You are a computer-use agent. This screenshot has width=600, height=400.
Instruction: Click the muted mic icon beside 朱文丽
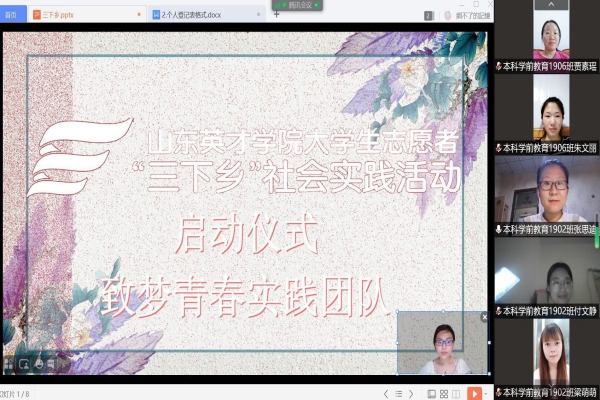point(498,148)
